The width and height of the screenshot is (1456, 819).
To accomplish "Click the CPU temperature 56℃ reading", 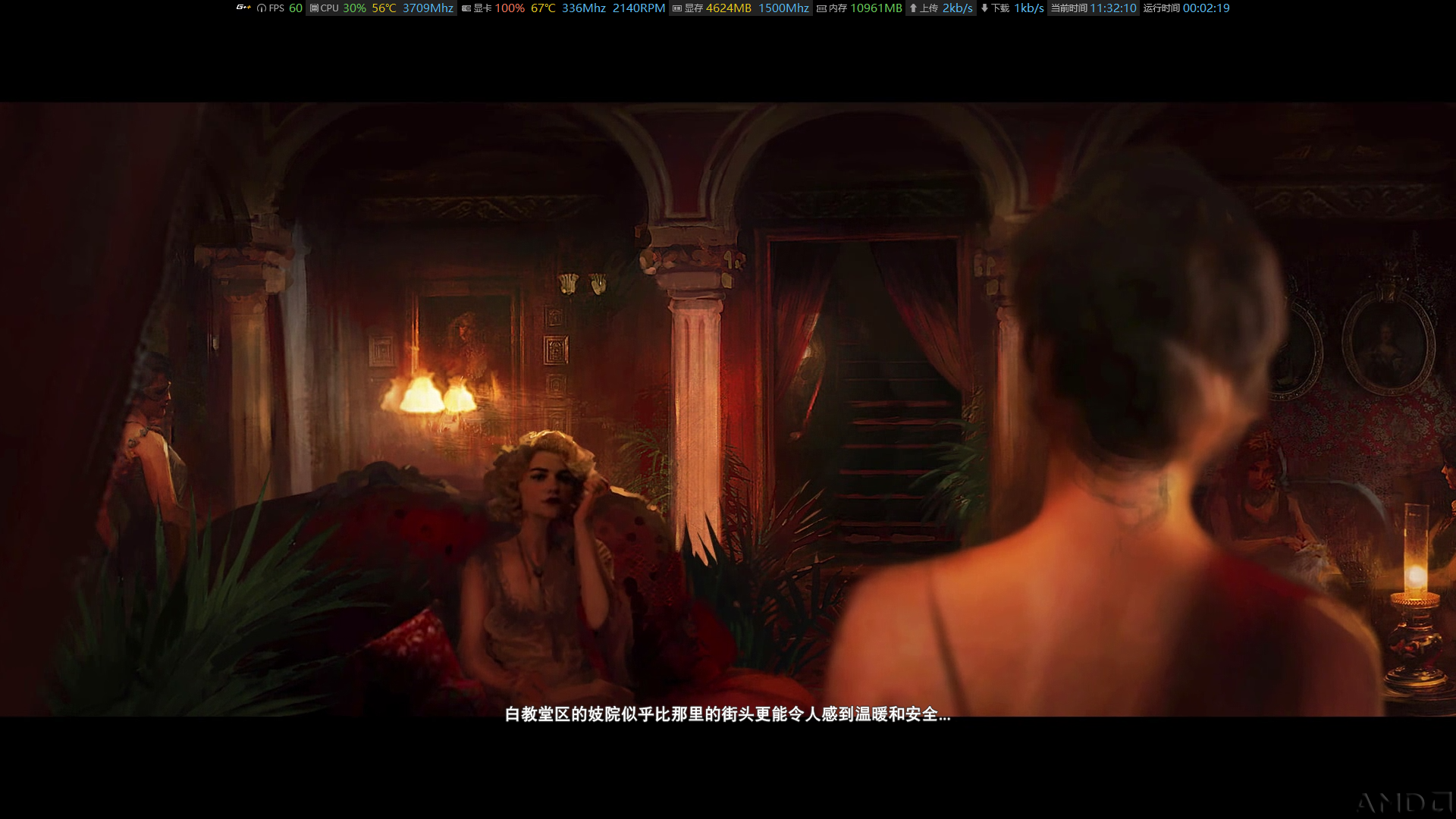I will click(x=384, y=8).
